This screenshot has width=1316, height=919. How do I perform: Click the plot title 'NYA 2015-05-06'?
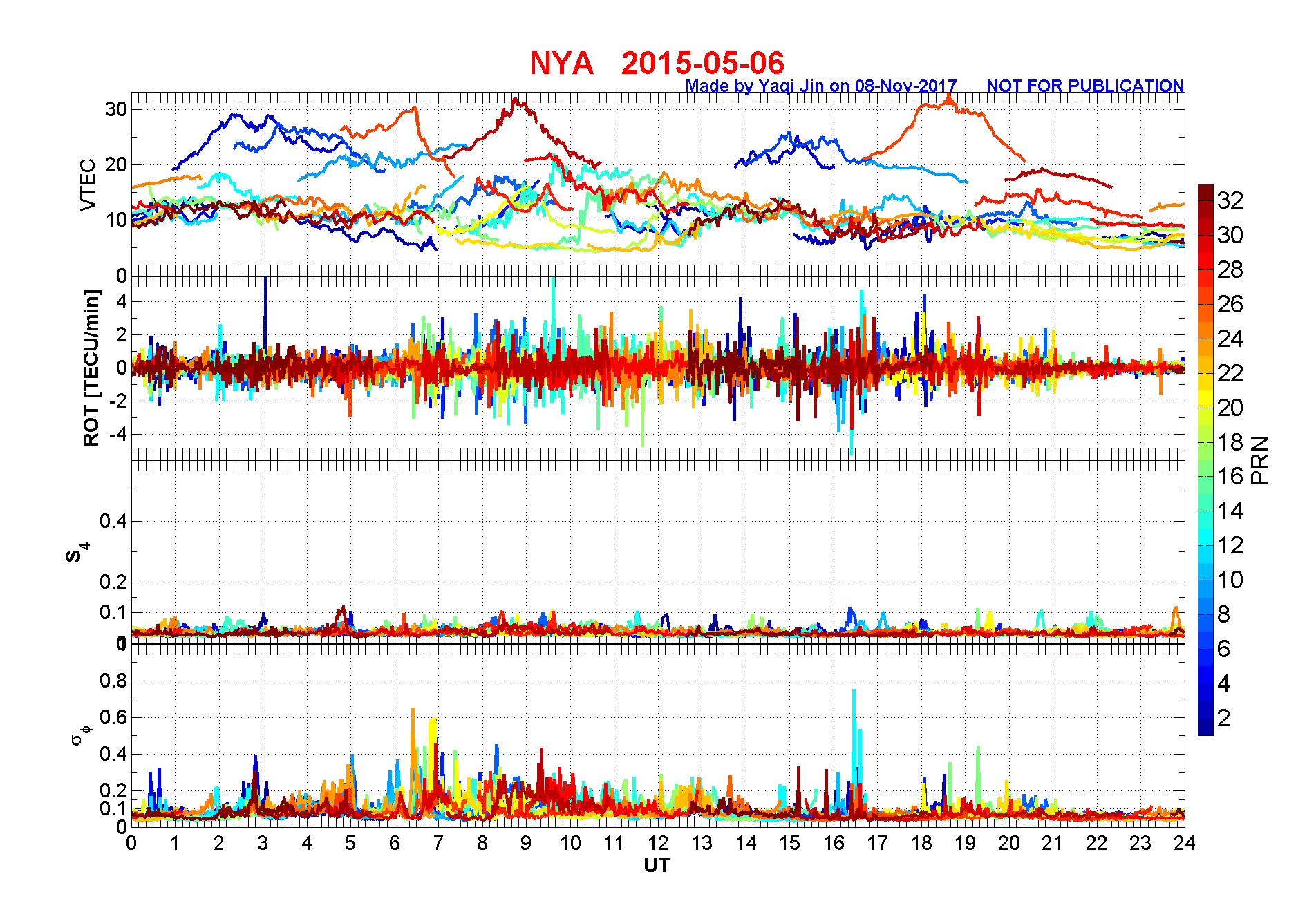tap(657, 64)
